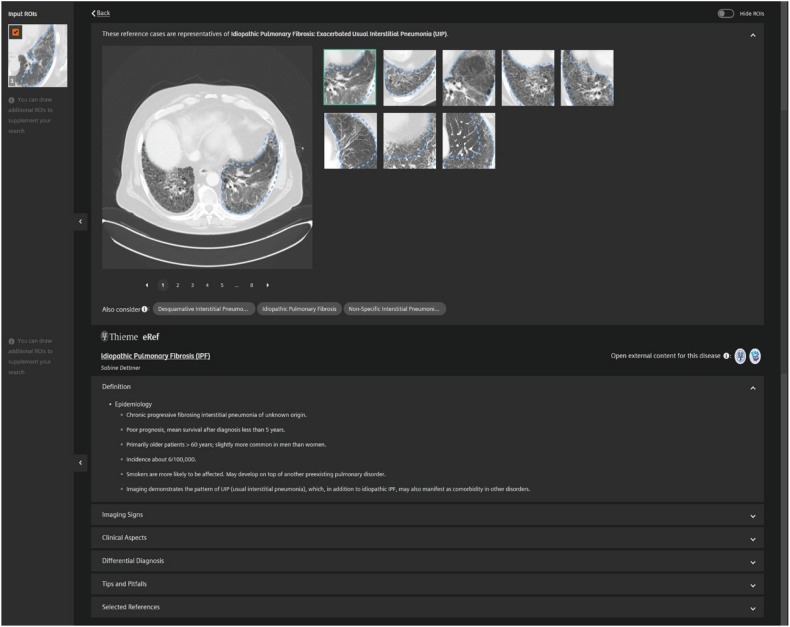Collapse the Definition section

click(x=752, y=387)
